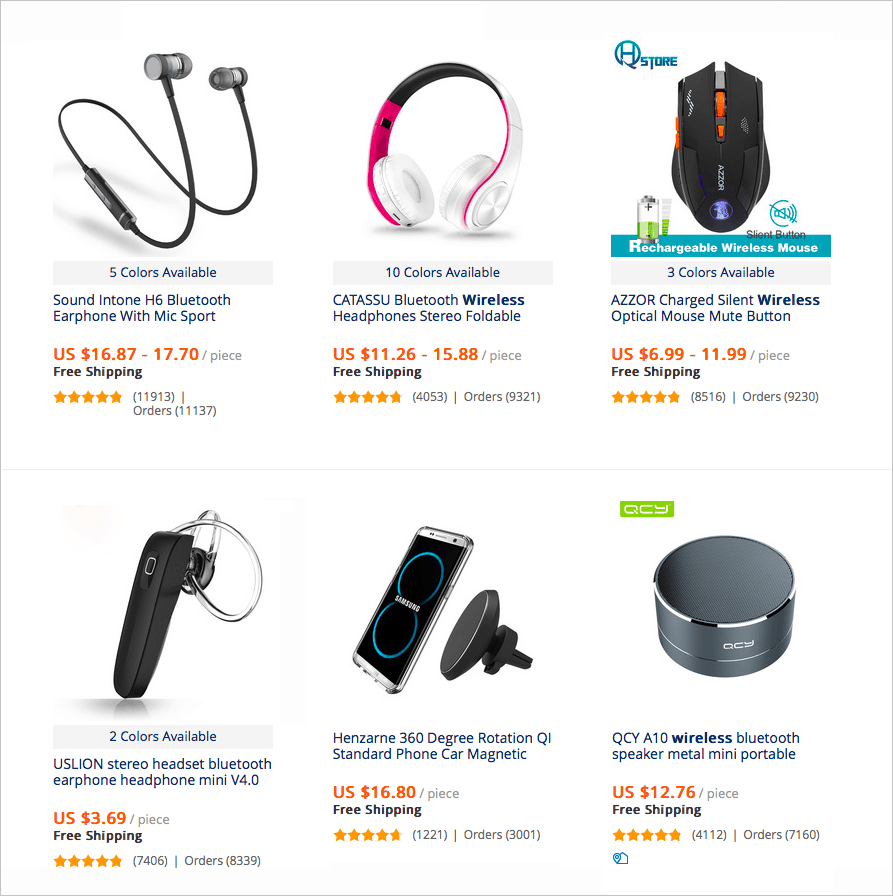Viewport: 893px width, 896px height.
Task: Open USLION stereo headset bluetooth link
Action: click(x=162, y=772)
